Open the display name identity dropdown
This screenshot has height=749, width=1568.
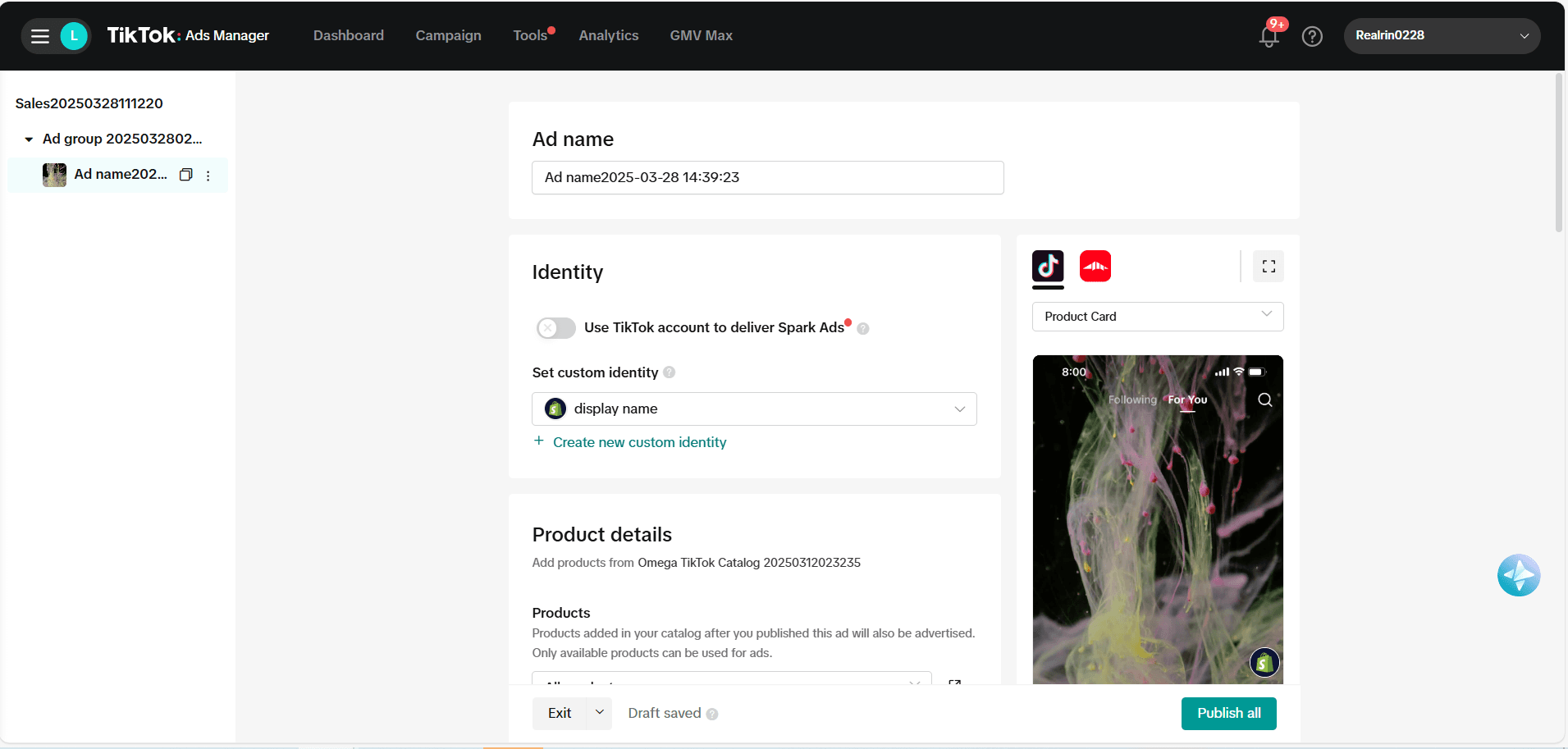coord(754,409)
